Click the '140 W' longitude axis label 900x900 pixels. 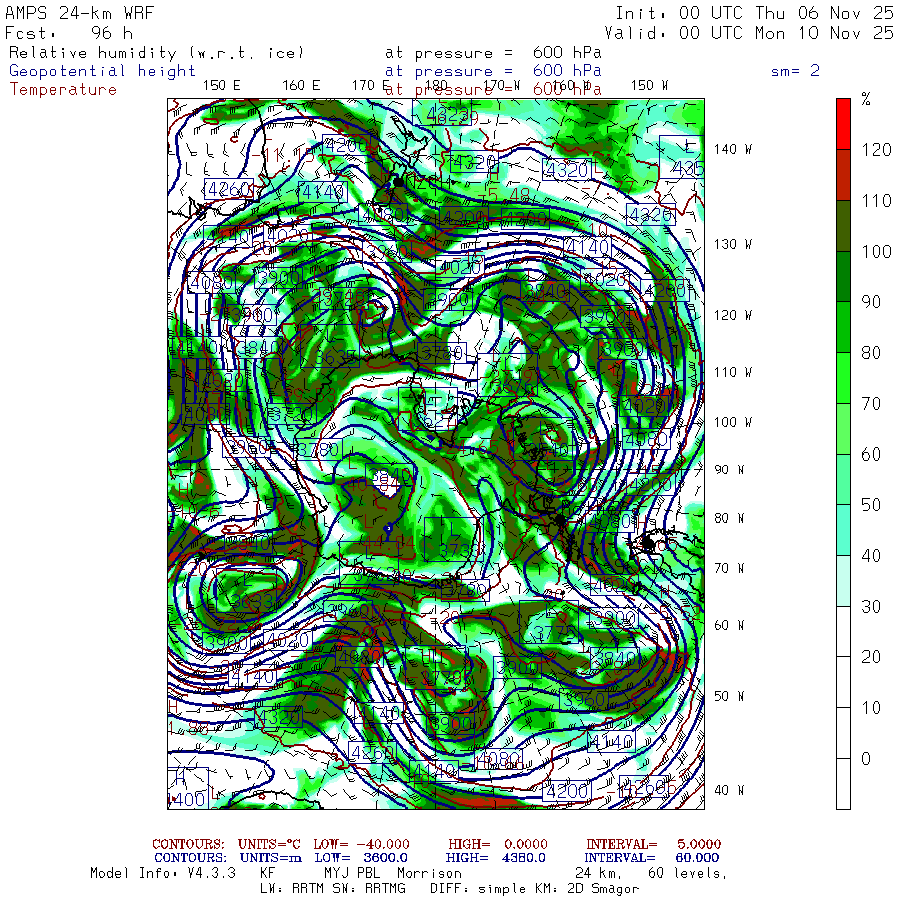[x=732, y=149]
